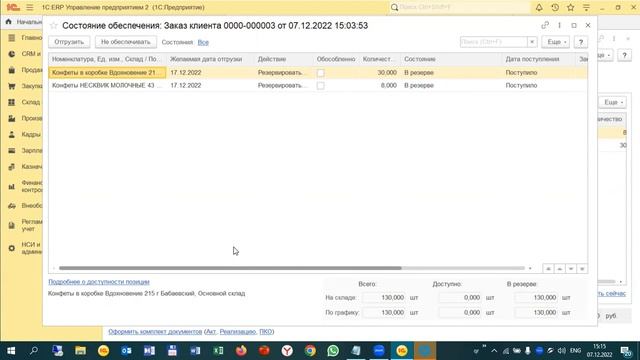Image resolution: width=640 pixels, height=360 pixels.
Task: Open Оформить комплект документов link
Action: 155,331
